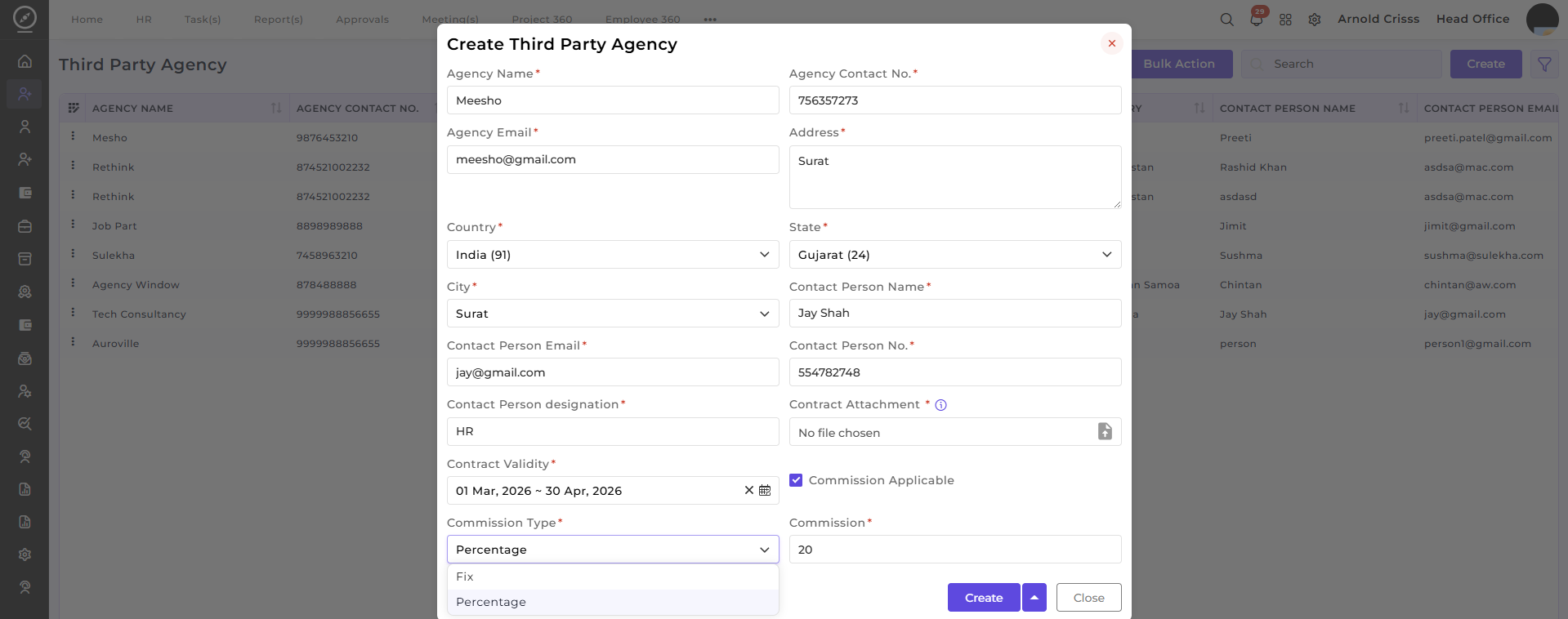Viewport: 1568px width, 619px height.
Task: Click the contract attachment upload file icon
Action: point(1105,431)
